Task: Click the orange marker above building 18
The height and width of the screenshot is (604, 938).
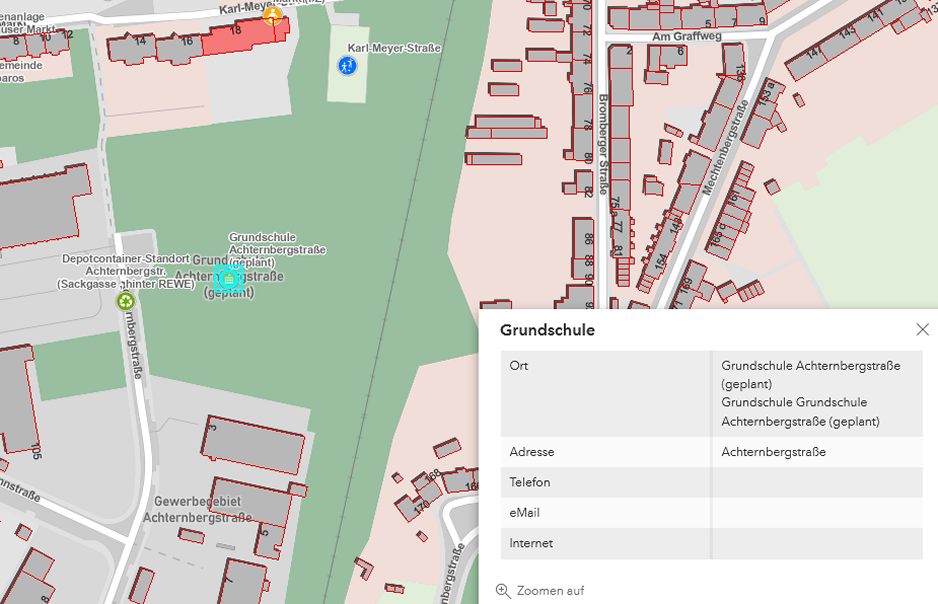Action: [271, 15]
